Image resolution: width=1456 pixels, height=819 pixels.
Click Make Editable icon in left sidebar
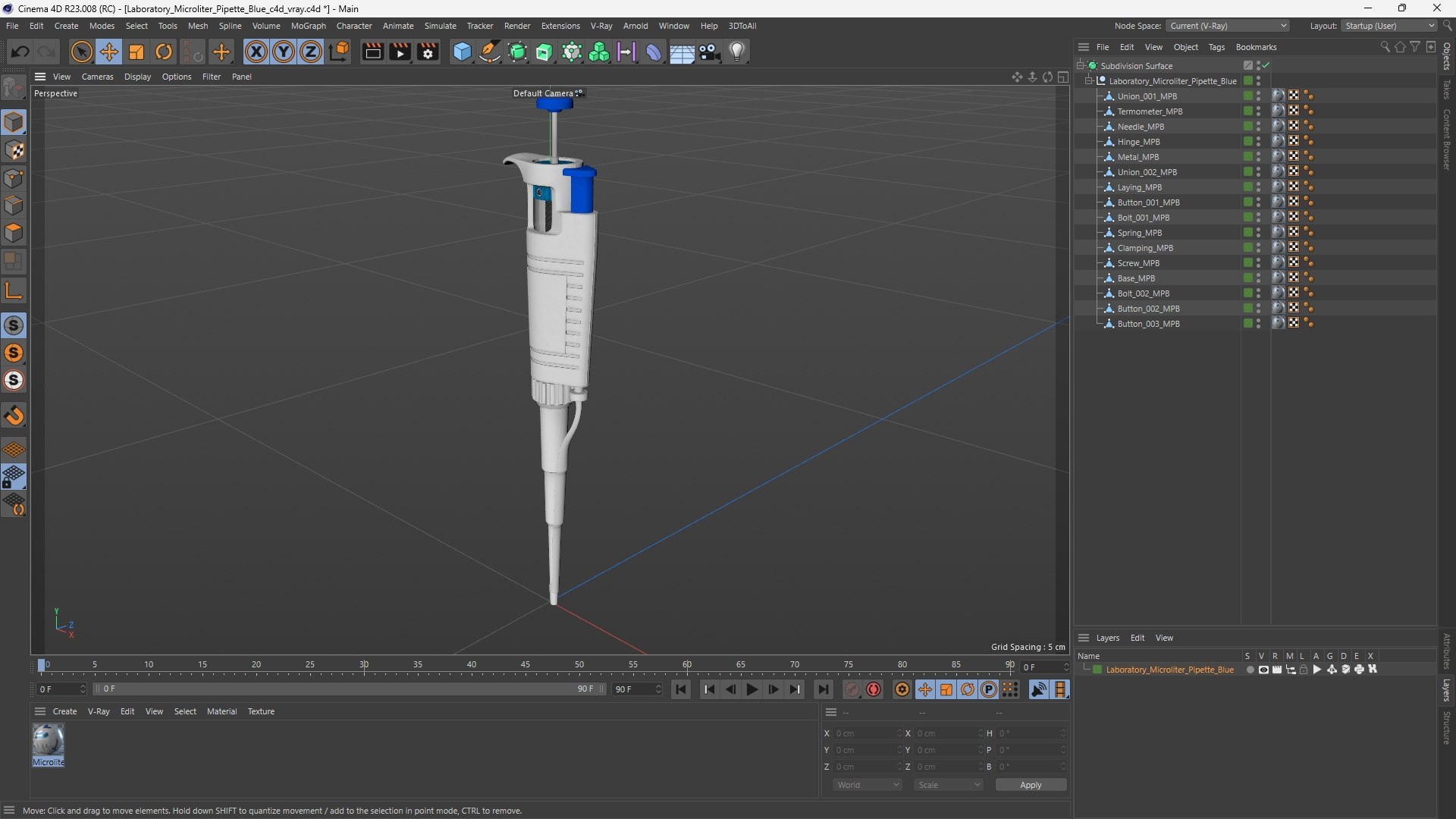tap(14, 88)
